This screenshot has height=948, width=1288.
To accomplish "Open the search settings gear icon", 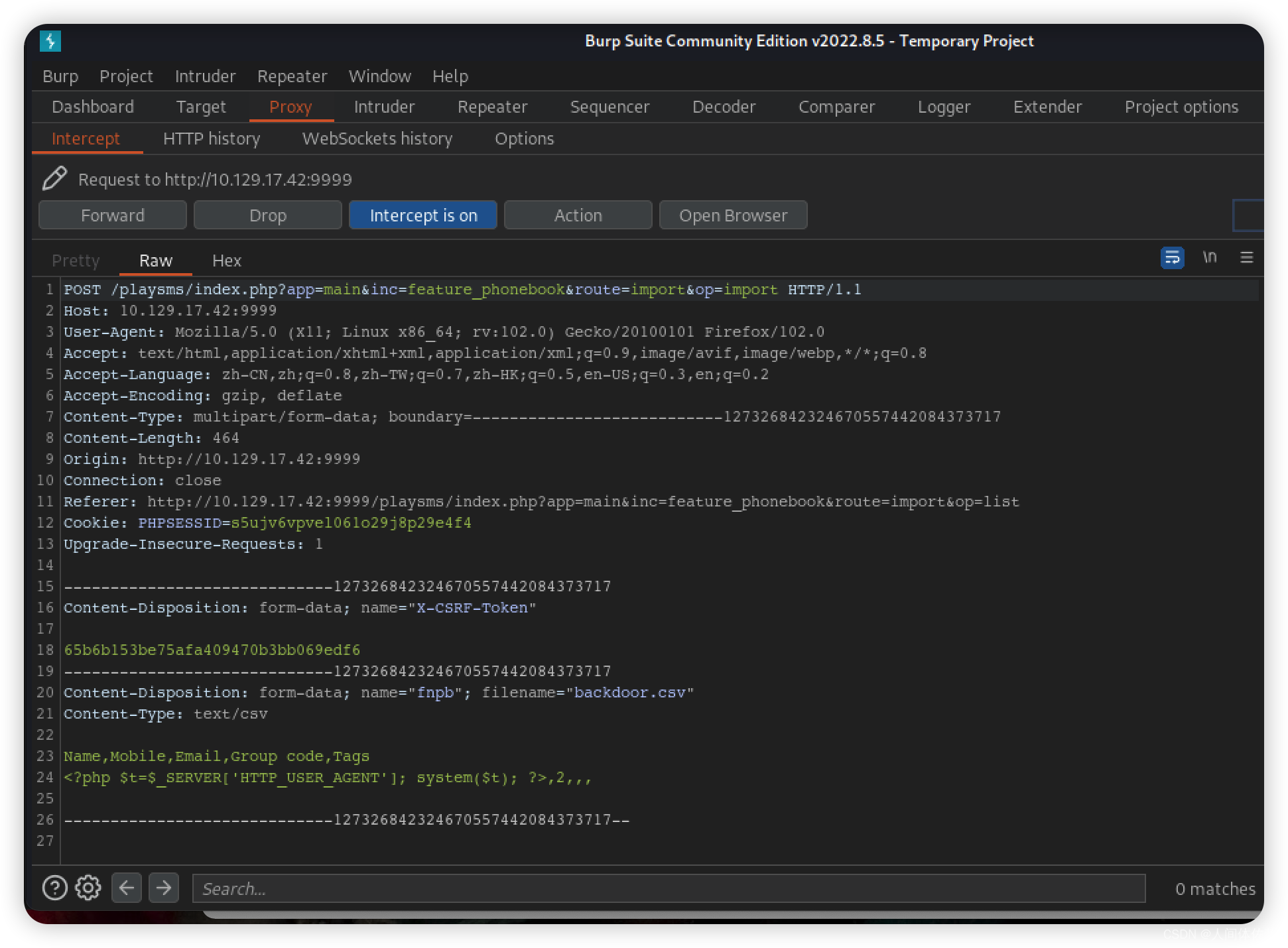I will pyautogui.click(x=88, y=888).
